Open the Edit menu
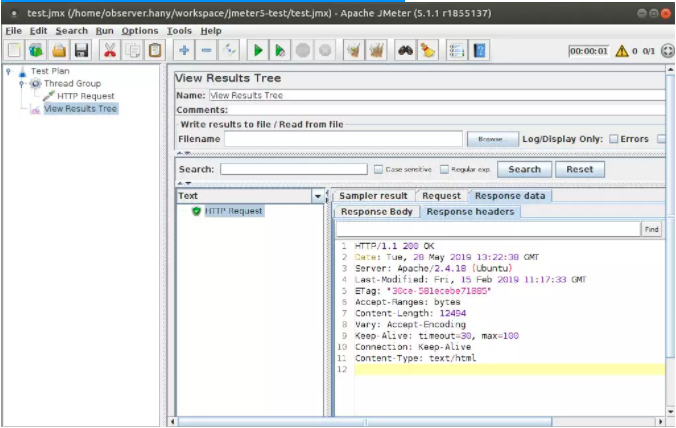Screen dimensions: 676x428 38,31
